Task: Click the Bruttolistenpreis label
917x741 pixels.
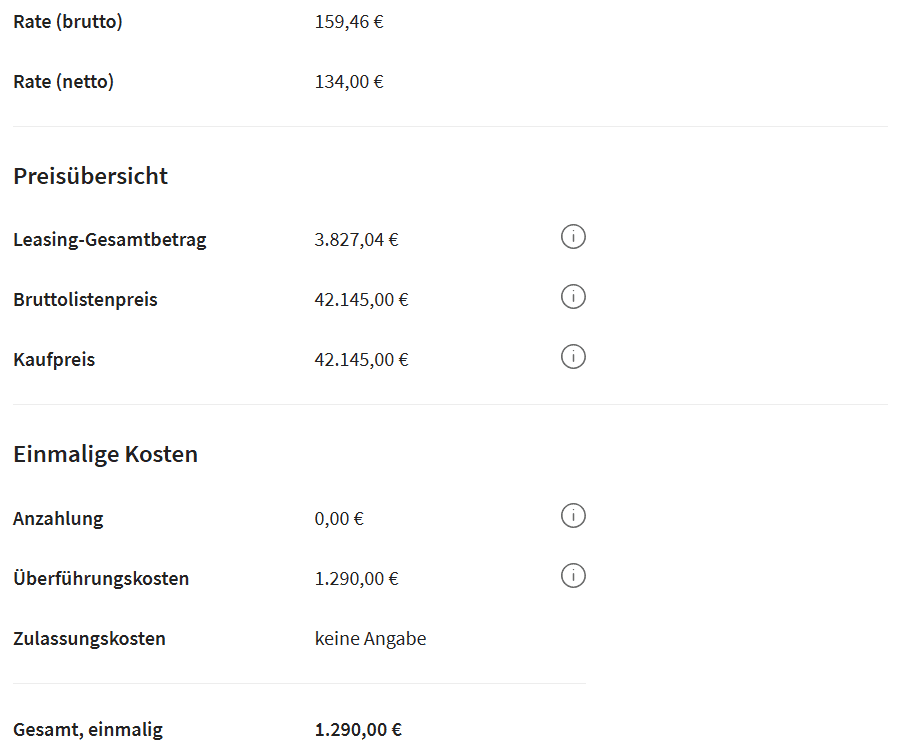Action: (x=85, y=299)
